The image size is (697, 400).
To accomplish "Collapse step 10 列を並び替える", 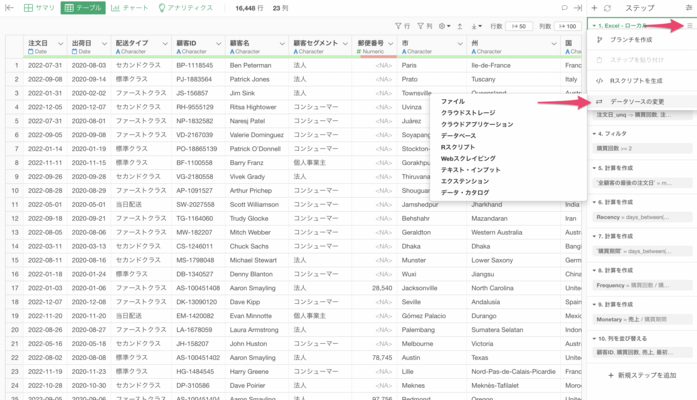I will [x=594, y=339].
